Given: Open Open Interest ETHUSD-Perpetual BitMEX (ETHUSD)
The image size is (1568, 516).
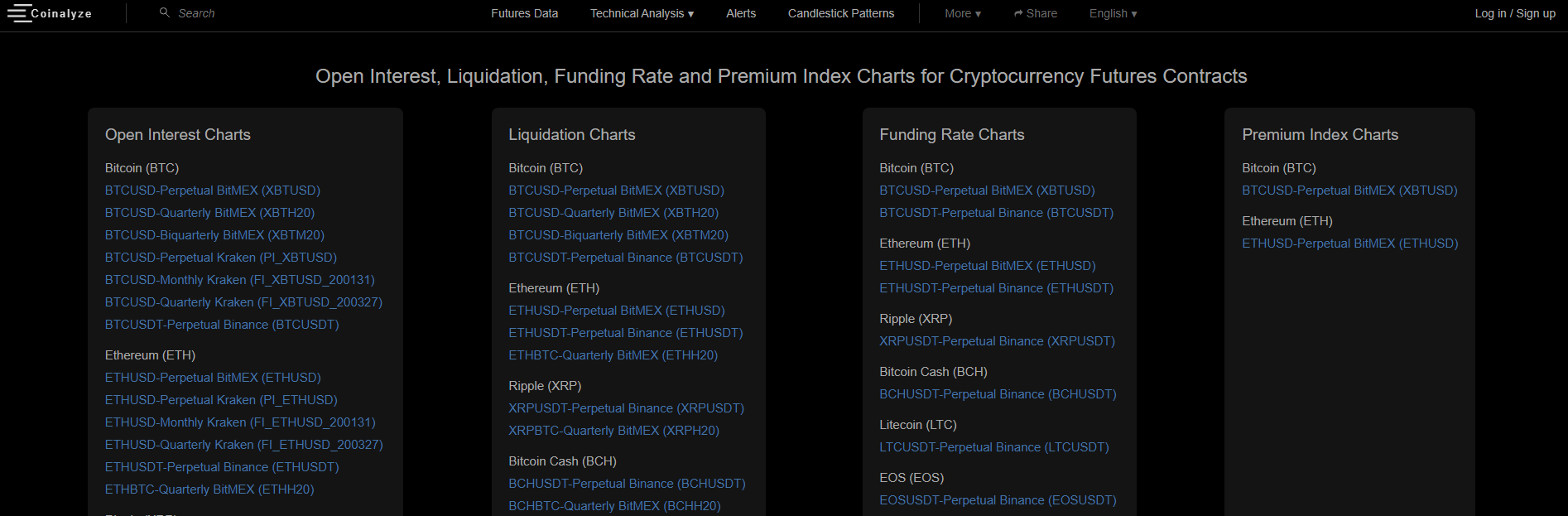Looking at the screenshot, I should point(213,378).
